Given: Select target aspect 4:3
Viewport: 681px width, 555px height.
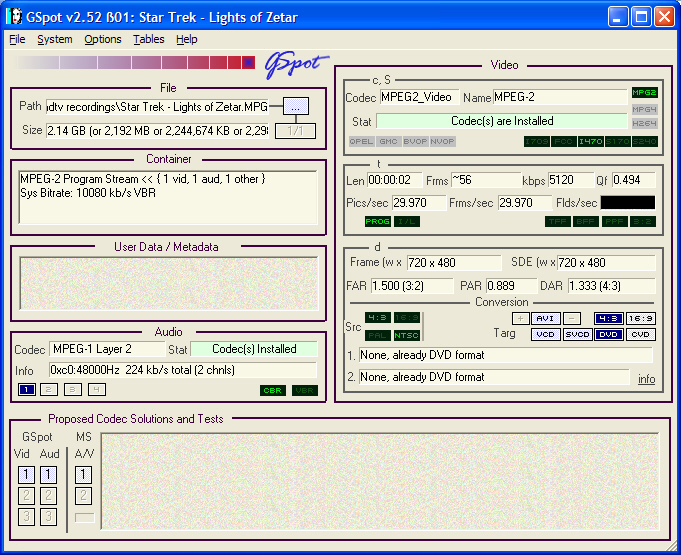Looking at the screenshot, I should point(609,319).
